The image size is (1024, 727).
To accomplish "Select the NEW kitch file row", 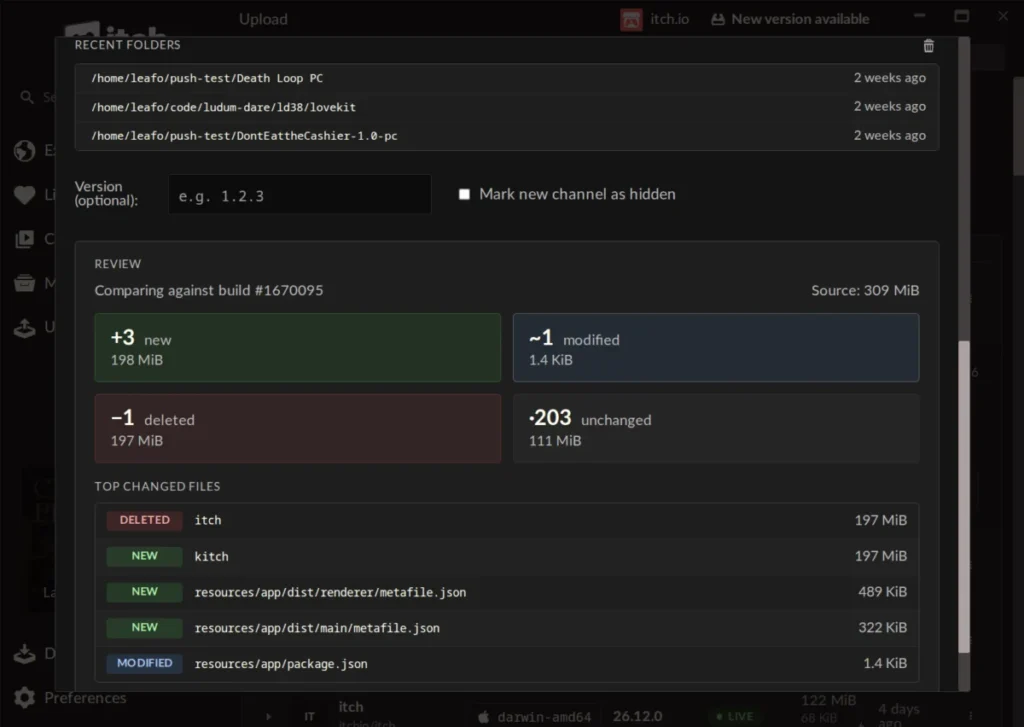I will [x=507, y=557].
